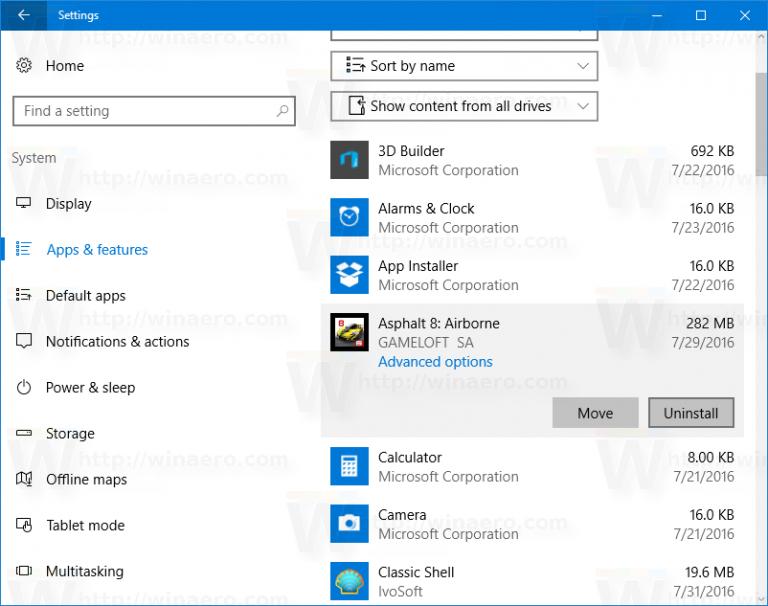Viewport: 768px width, 606px height.
Task: Select Apps & features in the sidebar
Action: (97, 250)
